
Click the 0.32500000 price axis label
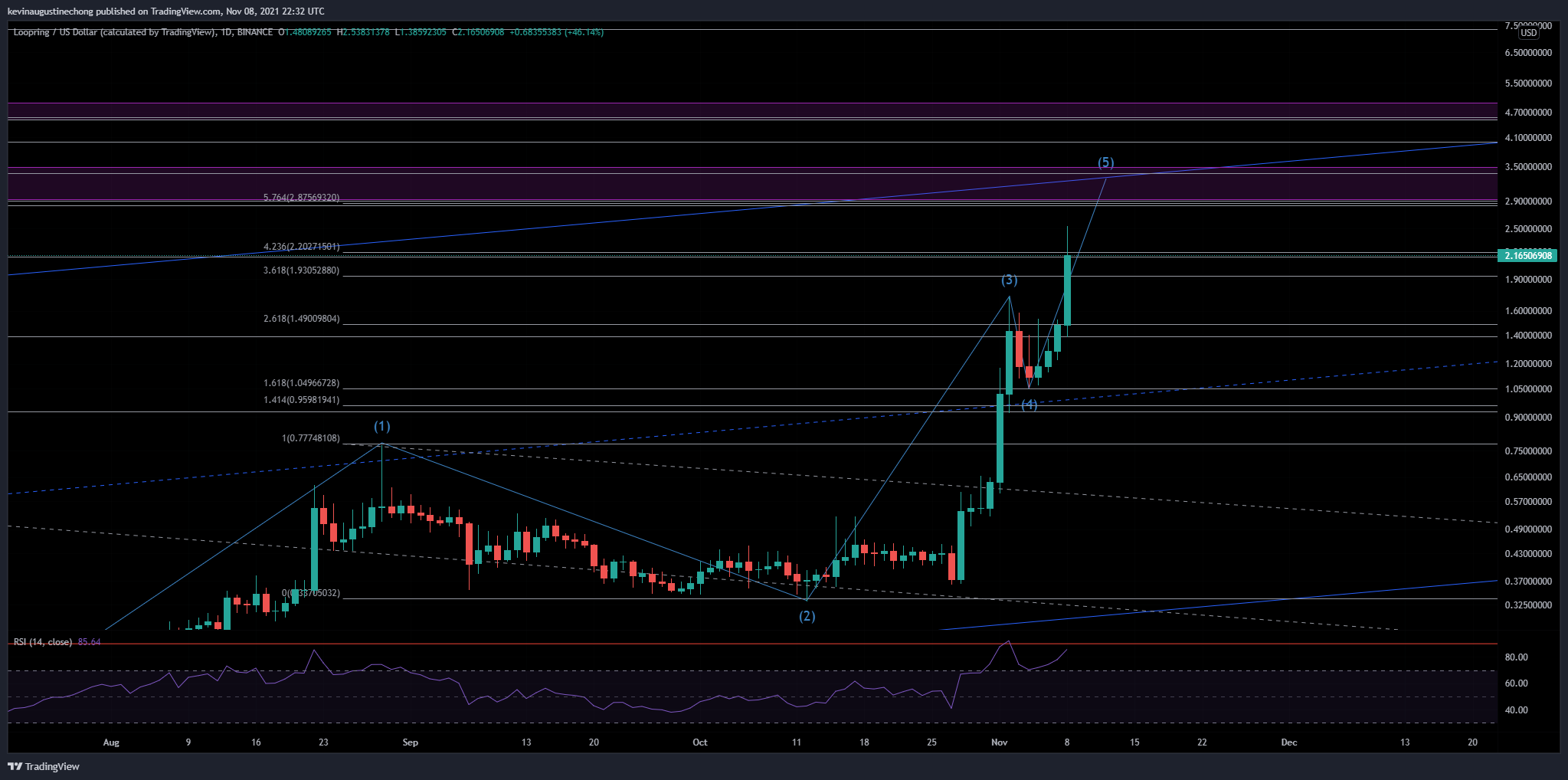click(1528, 605)
